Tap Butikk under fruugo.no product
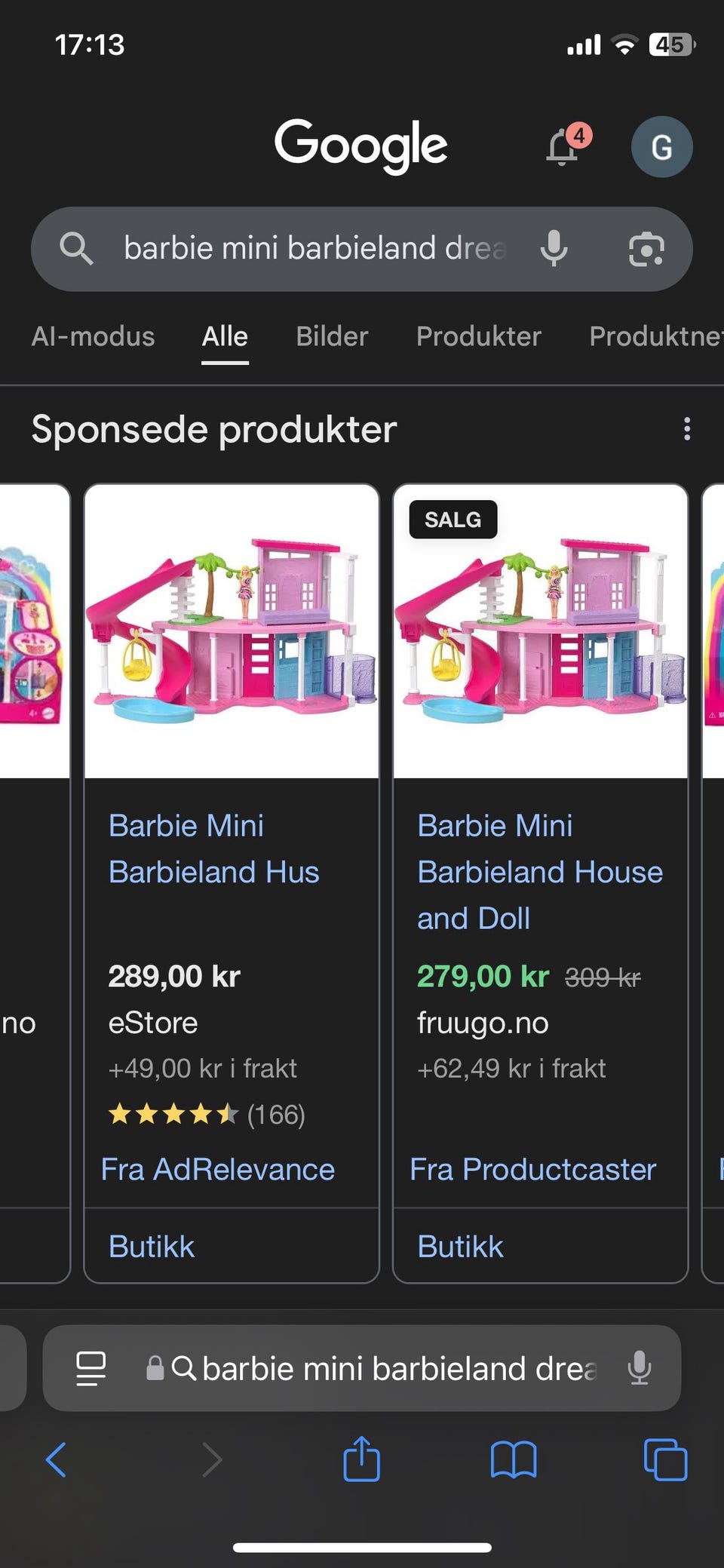This screenshot has width=724, height=1568. coord(460,1247)
